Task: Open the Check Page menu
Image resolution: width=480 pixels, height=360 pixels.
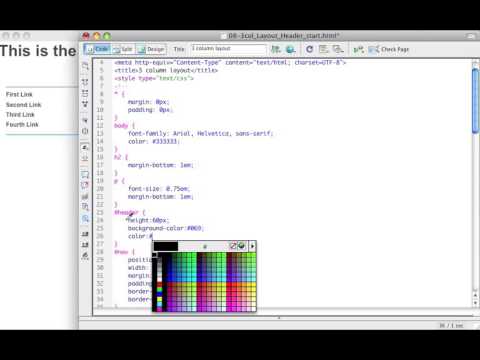Action: tap(389, 50)
